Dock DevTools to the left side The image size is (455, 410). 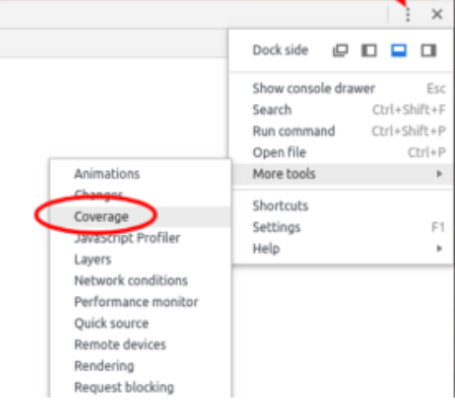click(369, 51)
